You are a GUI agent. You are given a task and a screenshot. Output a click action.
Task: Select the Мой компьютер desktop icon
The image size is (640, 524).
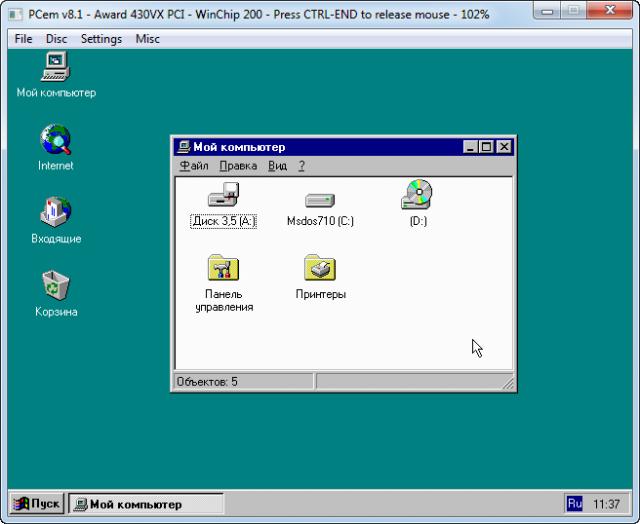click(x=56, y=67)
